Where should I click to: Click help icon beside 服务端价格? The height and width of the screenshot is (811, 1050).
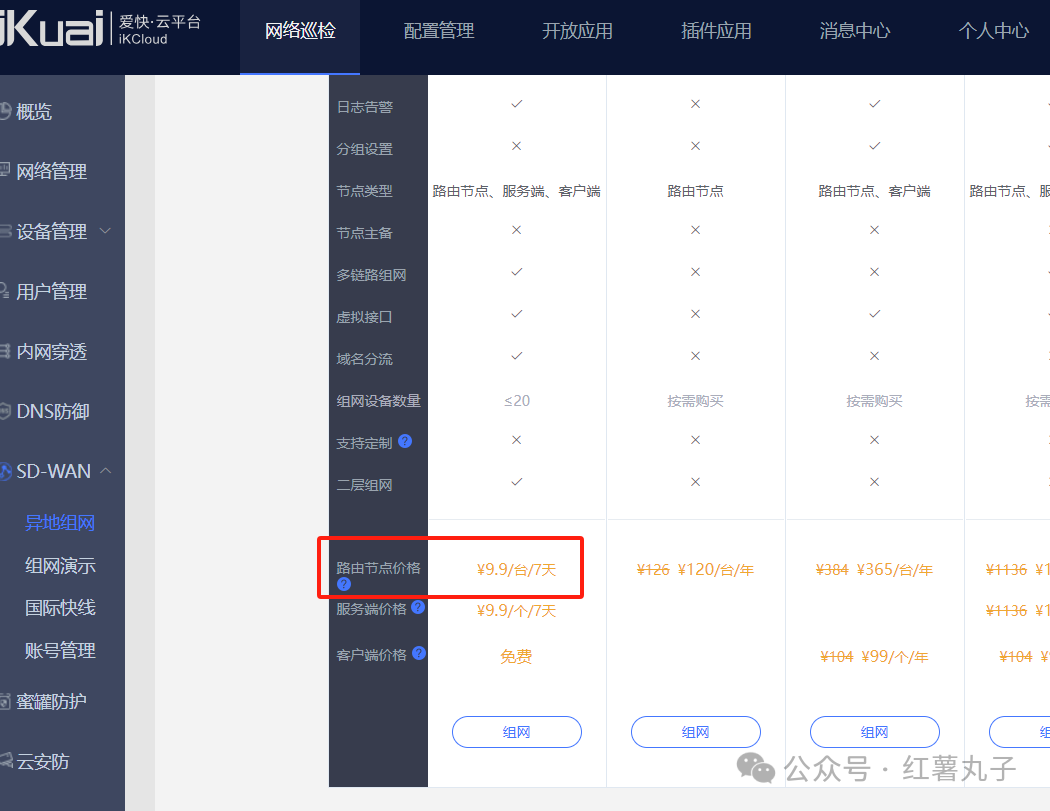[x=419, y=607]
